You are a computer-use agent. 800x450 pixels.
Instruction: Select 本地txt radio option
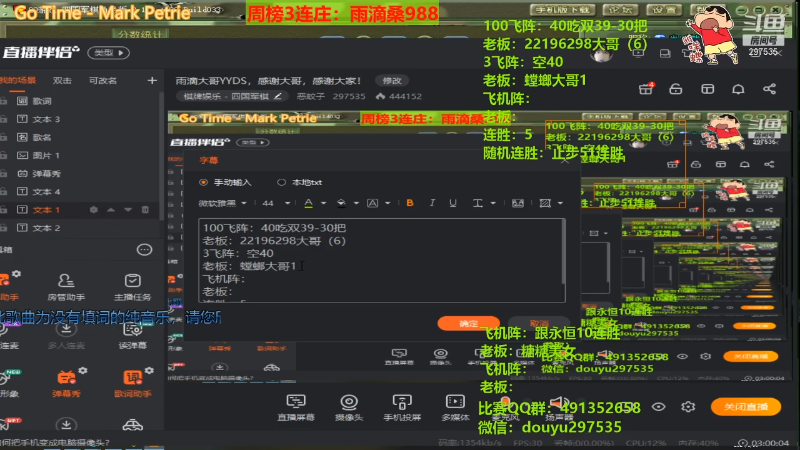(x=281, y=182)
